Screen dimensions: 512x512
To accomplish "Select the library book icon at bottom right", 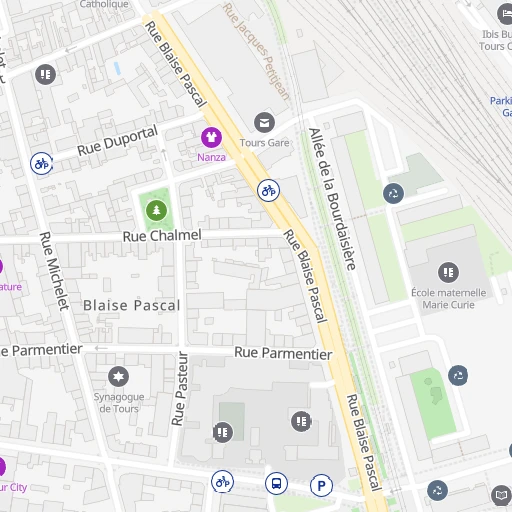I will point(501,495).
